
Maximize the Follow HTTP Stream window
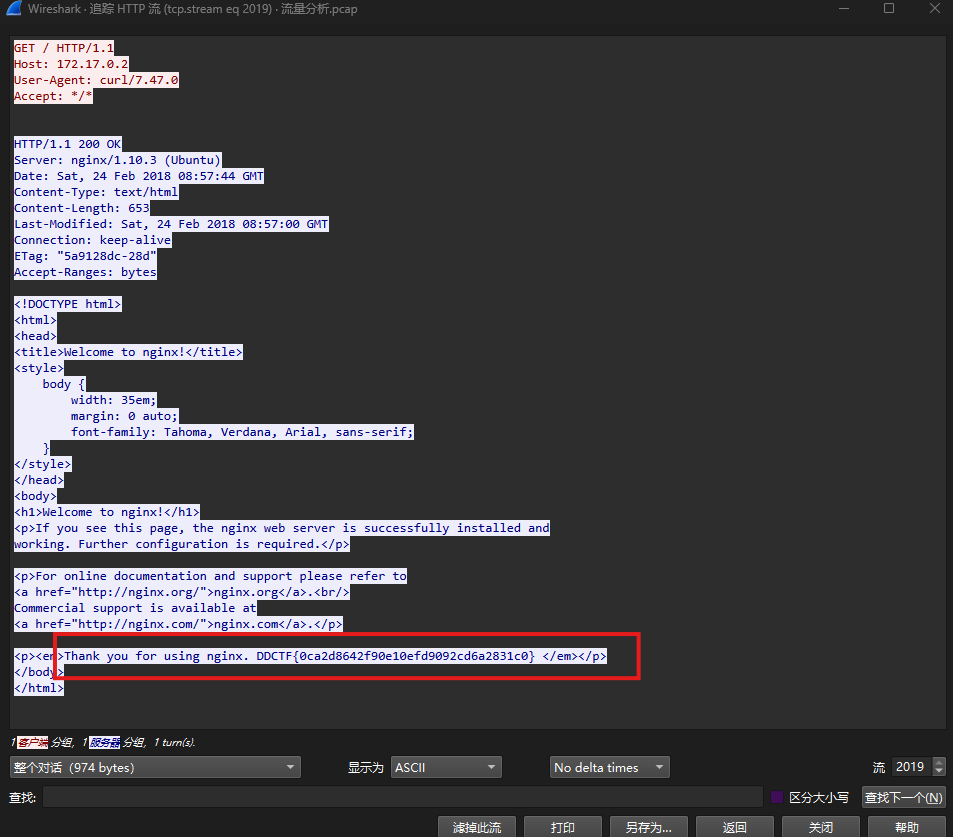[x=889, y=9]
